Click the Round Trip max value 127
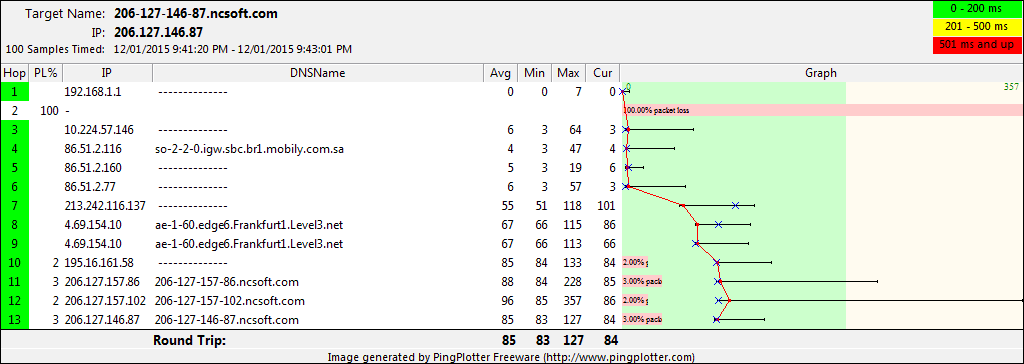The height and width of the screenshot is (364, 1024). [x=572, y=340]
